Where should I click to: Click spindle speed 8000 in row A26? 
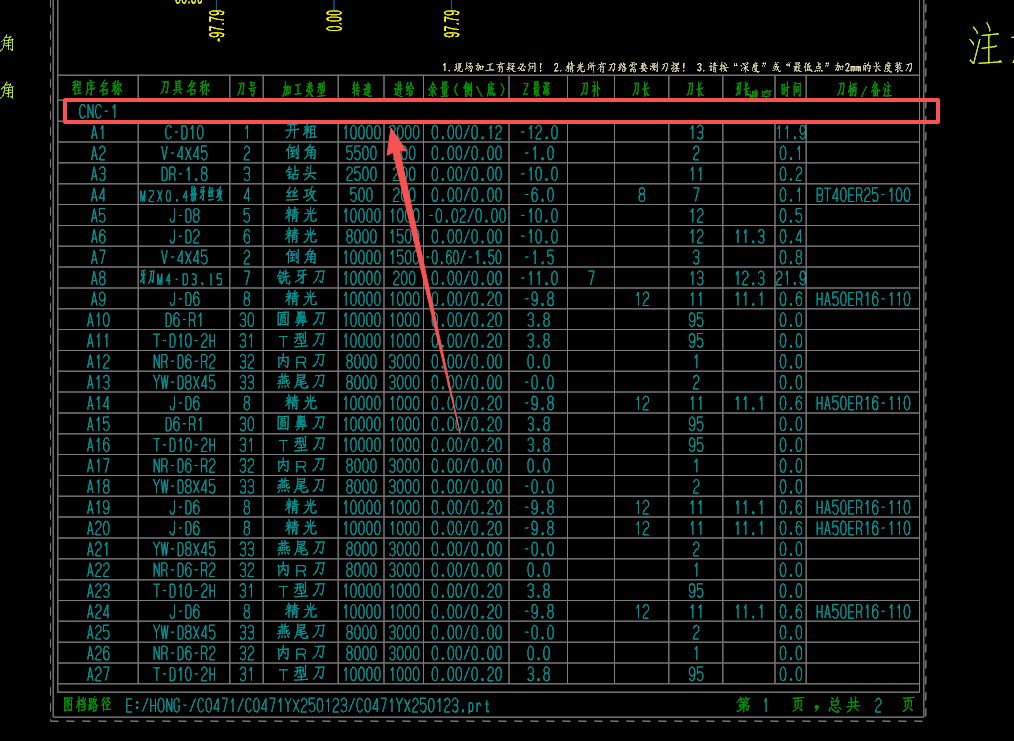tap(361, 653)
